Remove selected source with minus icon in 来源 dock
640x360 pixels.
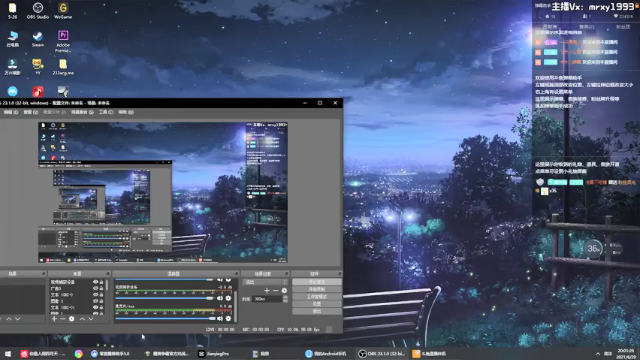[63, 319]
